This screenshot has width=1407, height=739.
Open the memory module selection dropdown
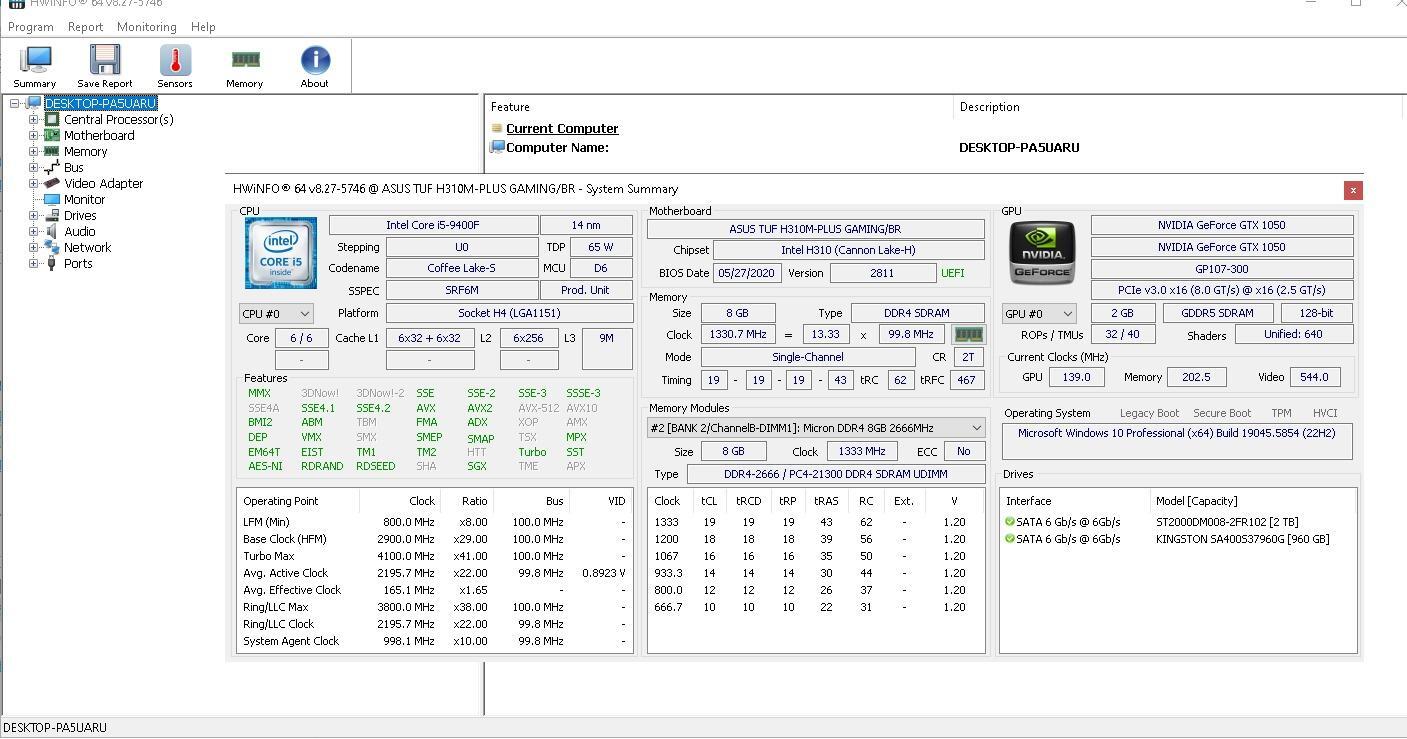pos(816,428)
